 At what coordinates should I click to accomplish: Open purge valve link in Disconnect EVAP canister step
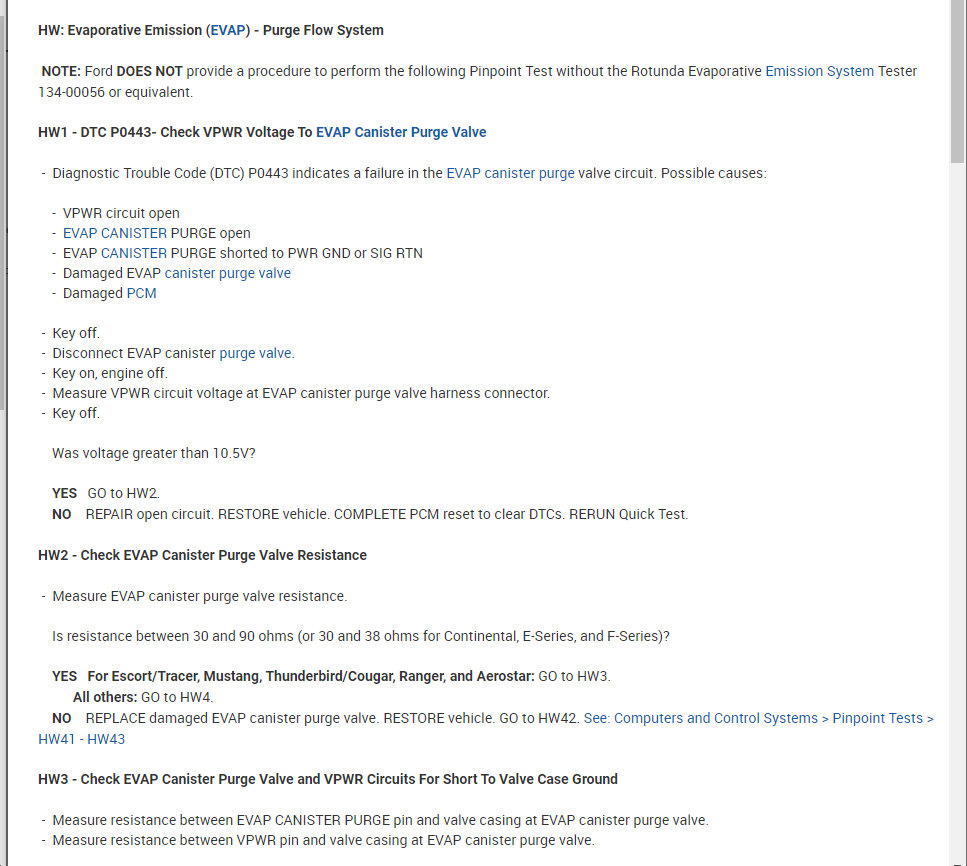tap(256, 353)
